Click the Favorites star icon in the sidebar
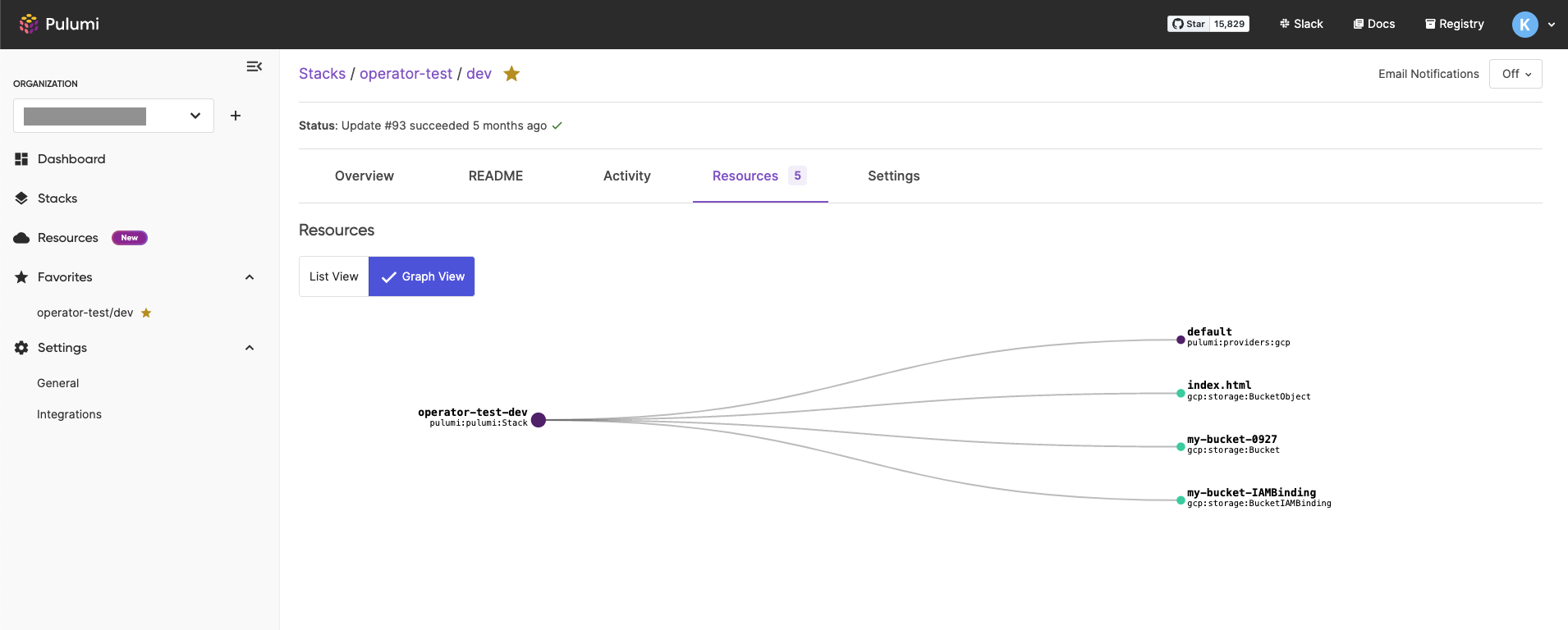This screenshot has height=630, width=1568. click(21, 277)
